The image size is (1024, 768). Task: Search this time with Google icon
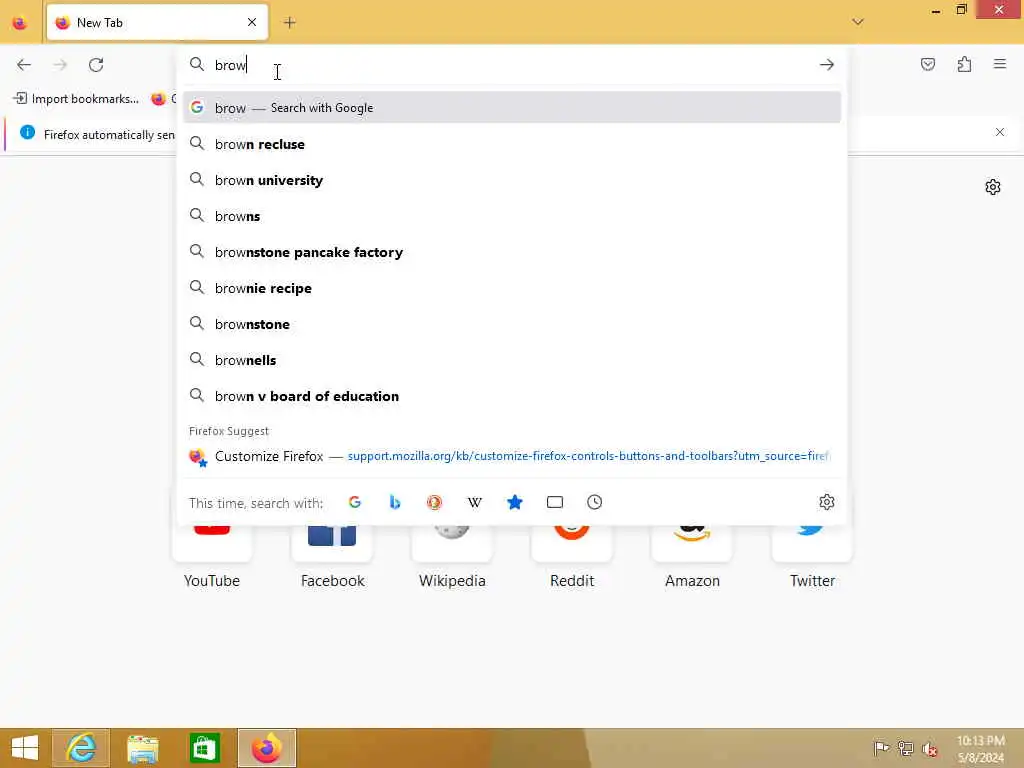(x=355, y=502)
